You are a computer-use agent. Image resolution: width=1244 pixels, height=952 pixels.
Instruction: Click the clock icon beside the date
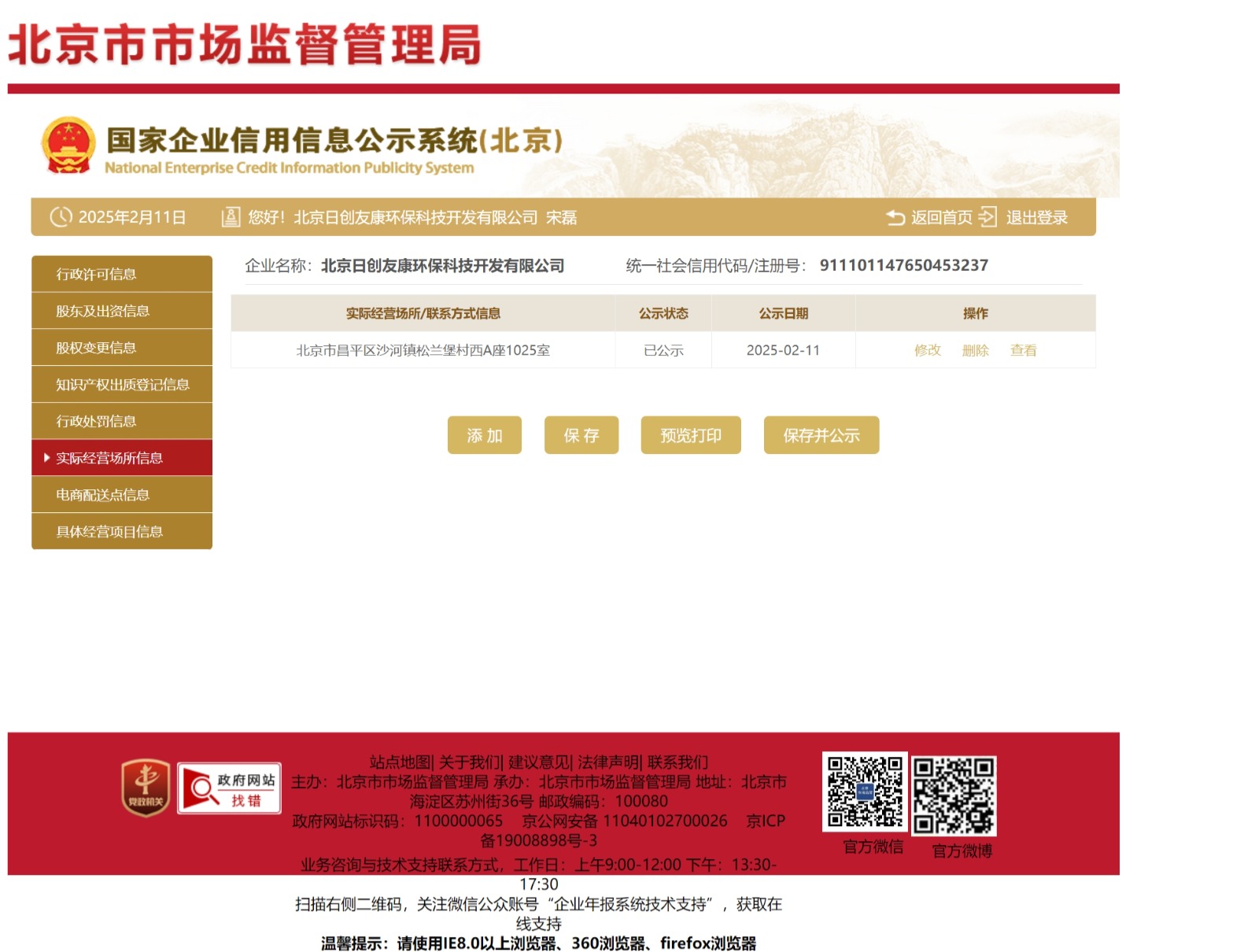coord(61,217)
